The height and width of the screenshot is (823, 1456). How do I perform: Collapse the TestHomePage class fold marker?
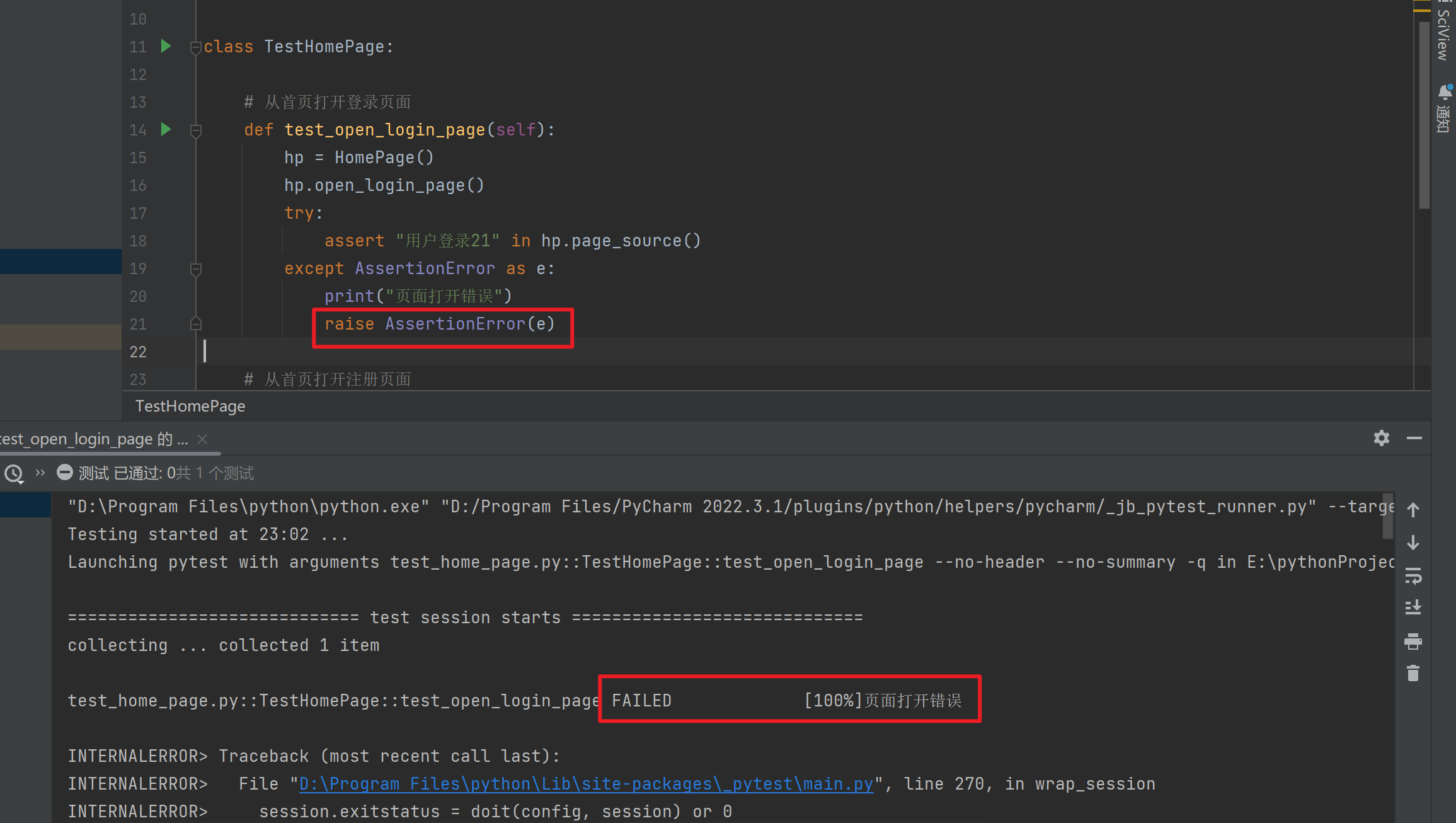pyautogui.click(x=196, y=47)
